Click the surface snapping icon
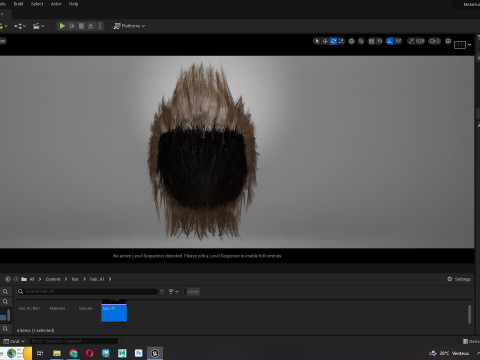The height and width of the screenshot is (360, 480). (361, 41)
